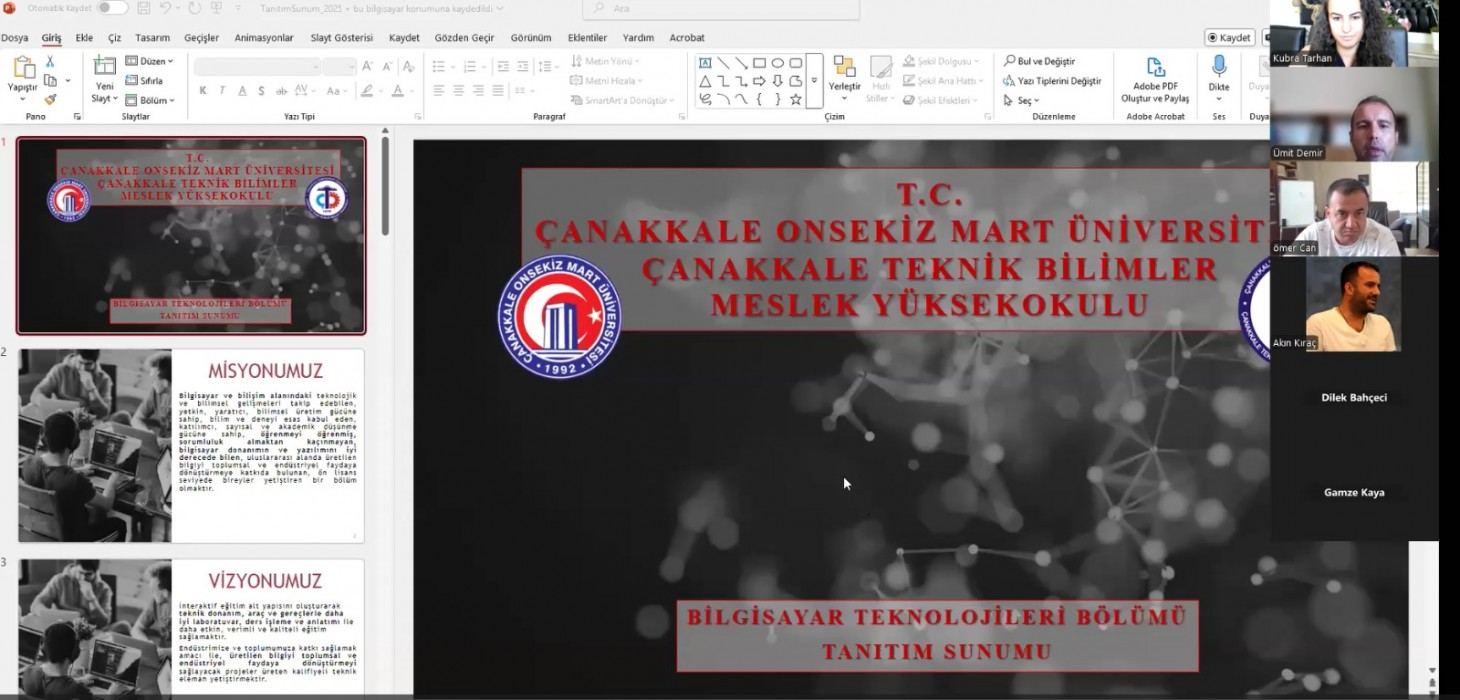Switch to the Tasarım tab
The height and width of the screenshot is (700, 1460).
[x=153, y=38]
